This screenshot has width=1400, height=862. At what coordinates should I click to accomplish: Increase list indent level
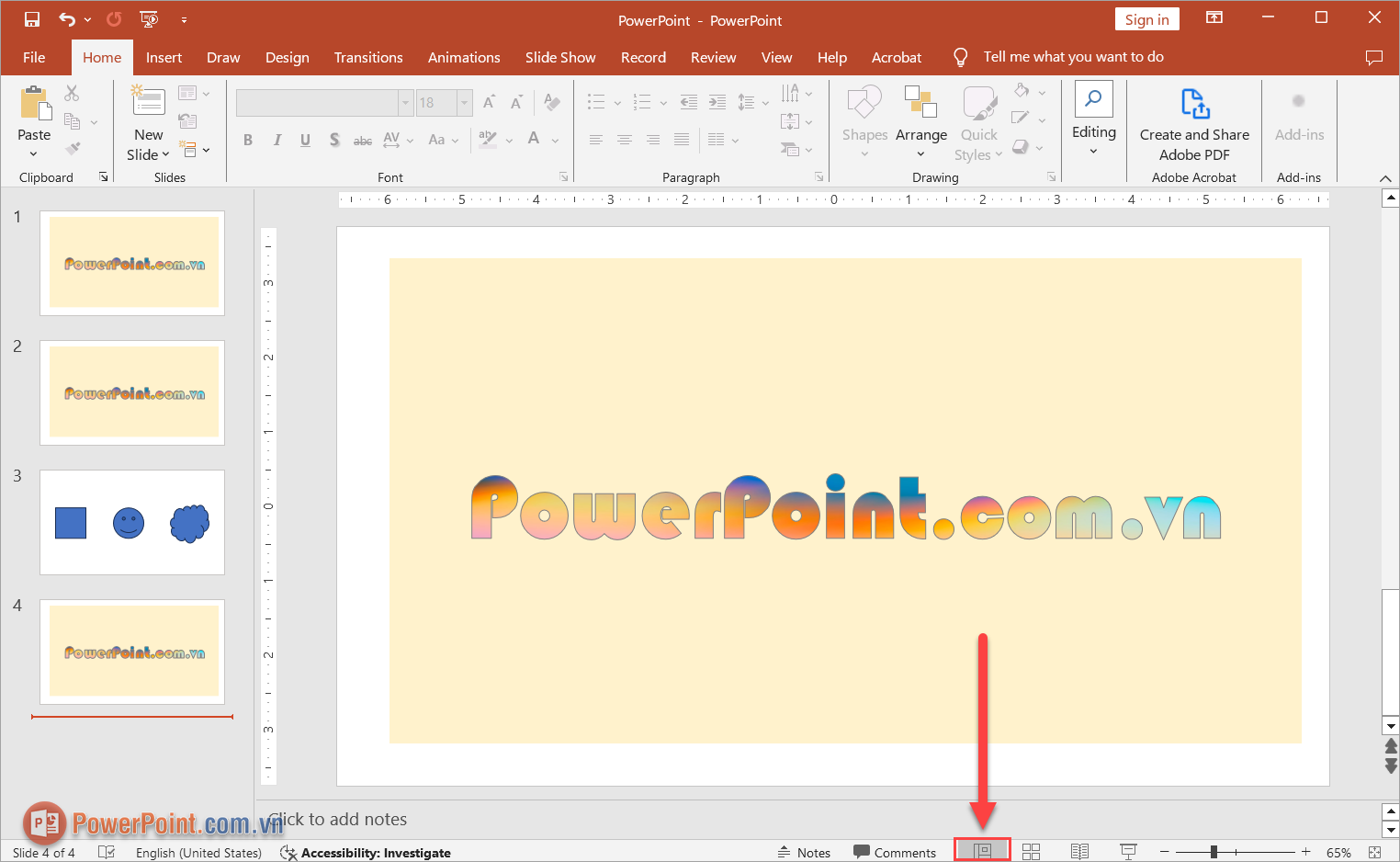717,102
